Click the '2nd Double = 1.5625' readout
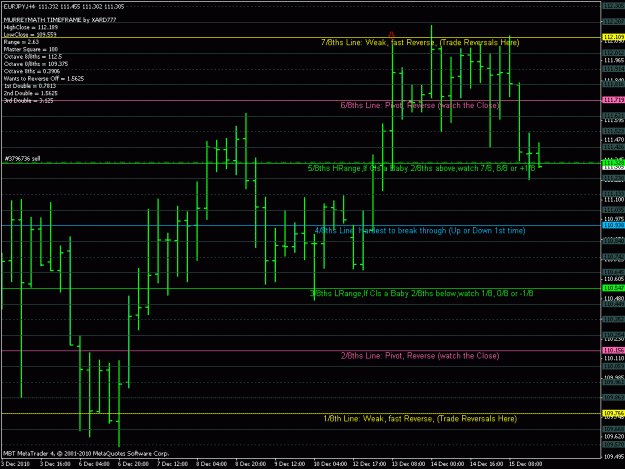The image size is (625, 469). [31, 93]
